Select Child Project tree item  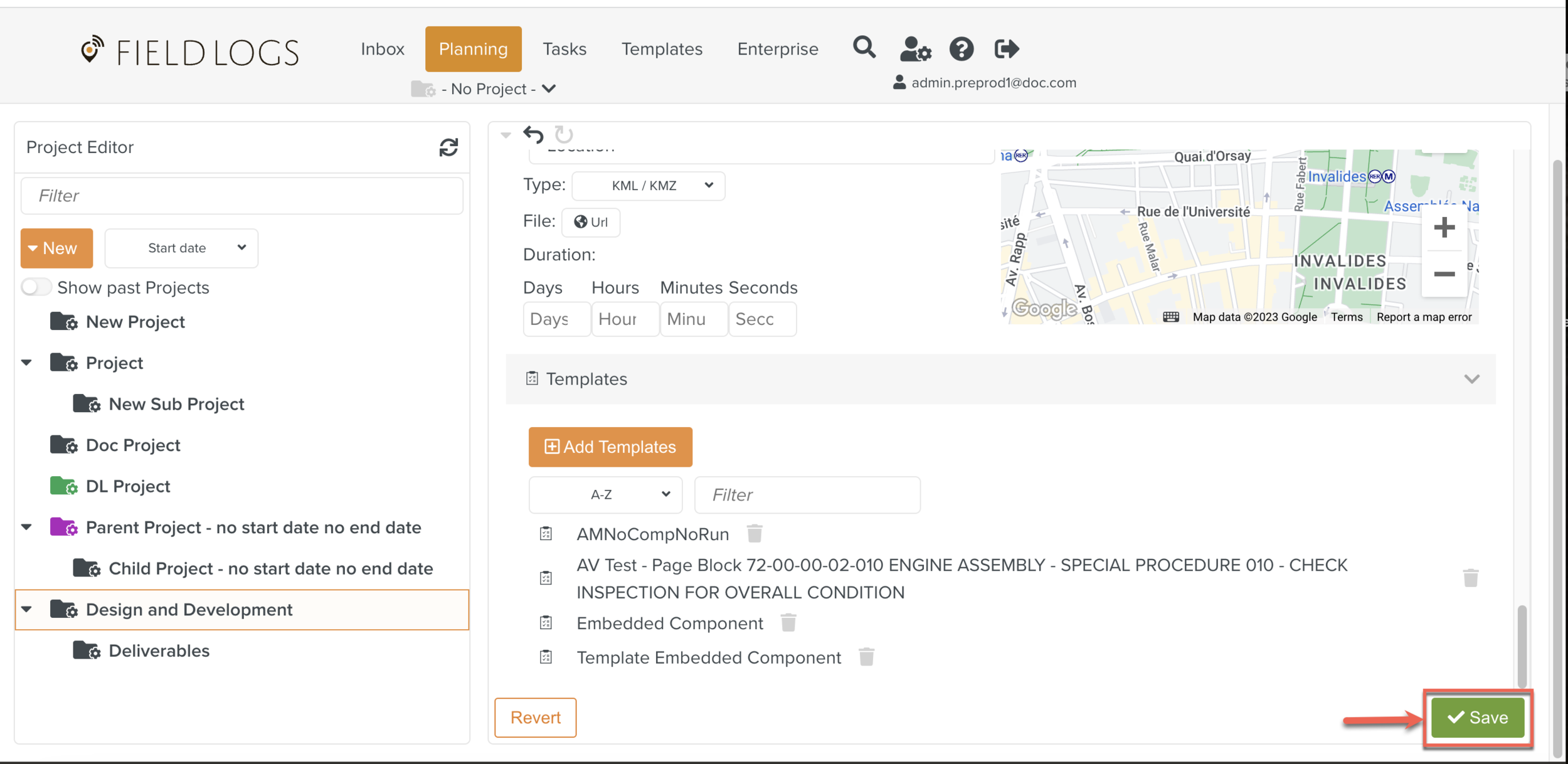(271, 568)
